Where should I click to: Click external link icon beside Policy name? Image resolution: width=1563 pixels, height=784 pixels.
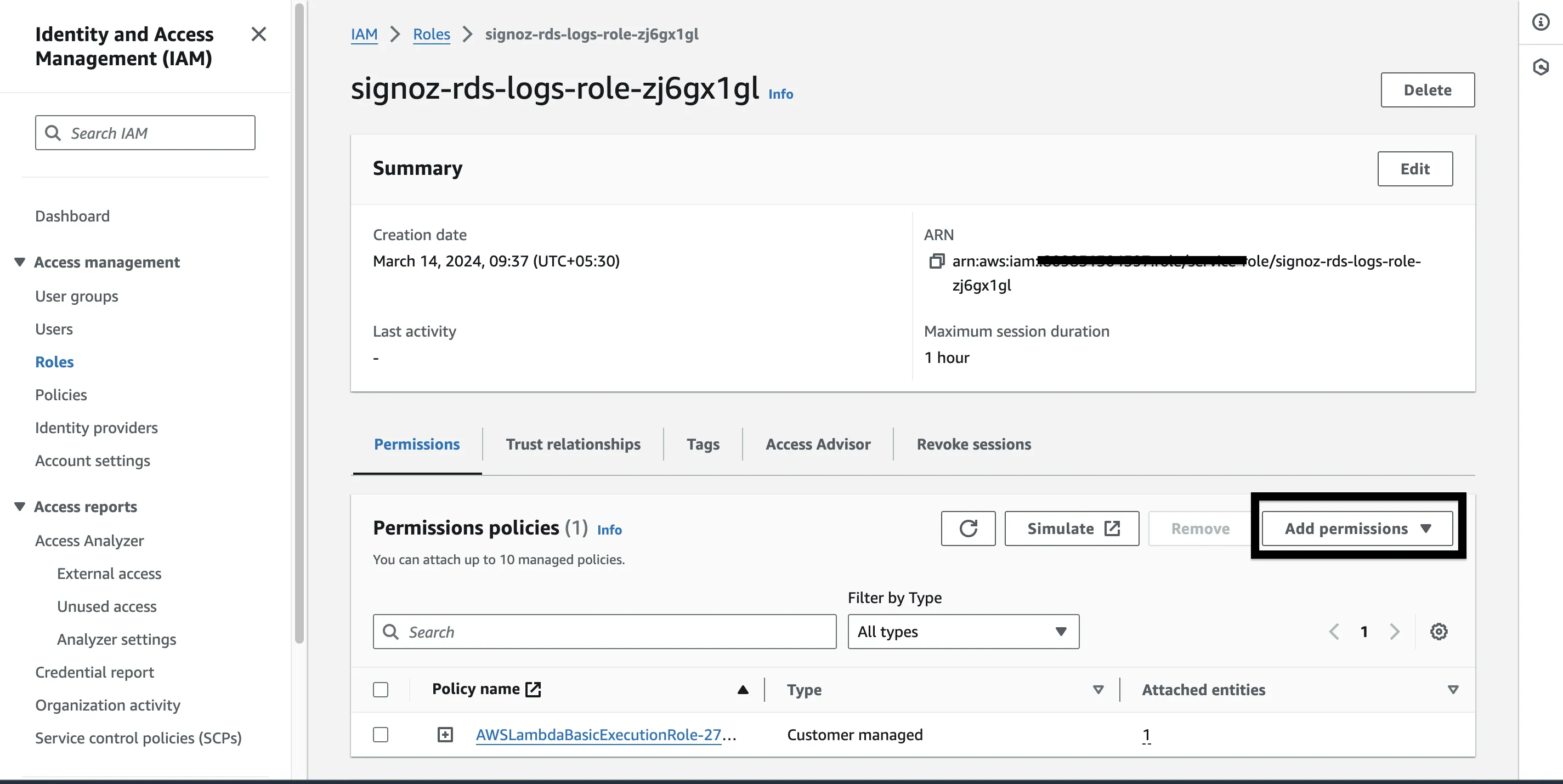(533, 689)
